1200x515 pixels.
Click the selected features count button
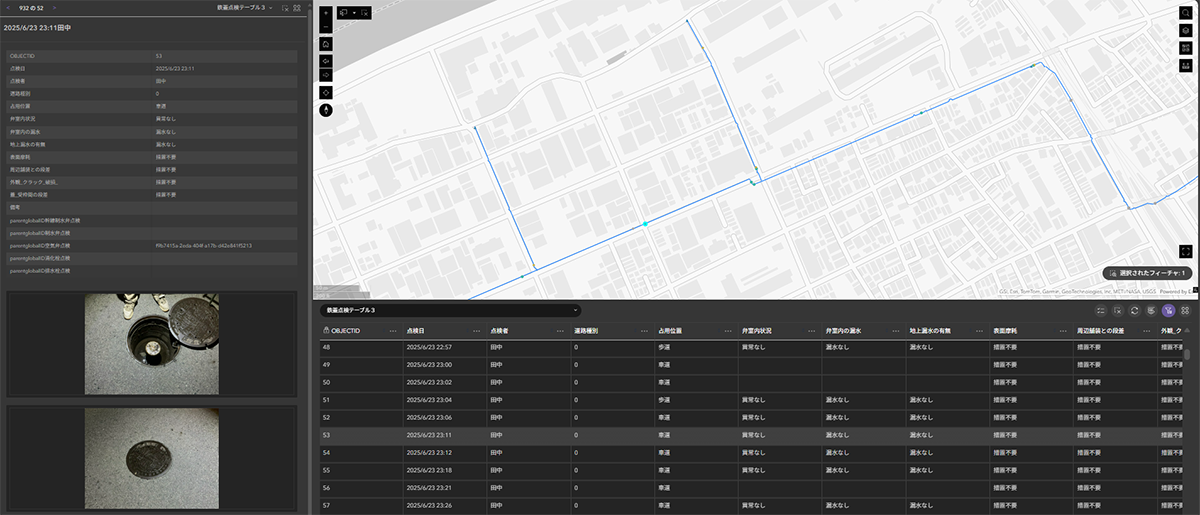click(x=1146, y=272)
